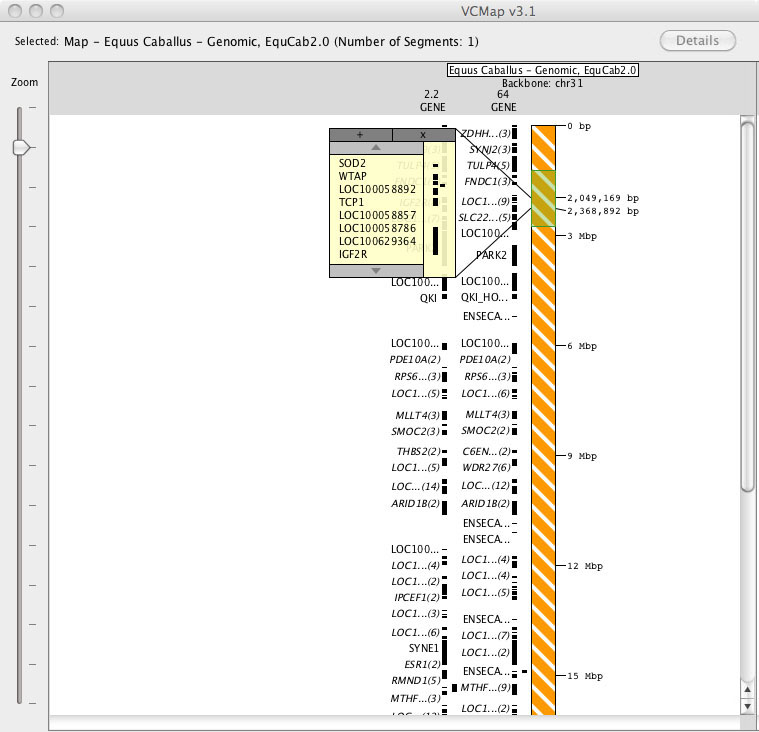Click the 2,049,169 bp position marker

click(603, 198)
